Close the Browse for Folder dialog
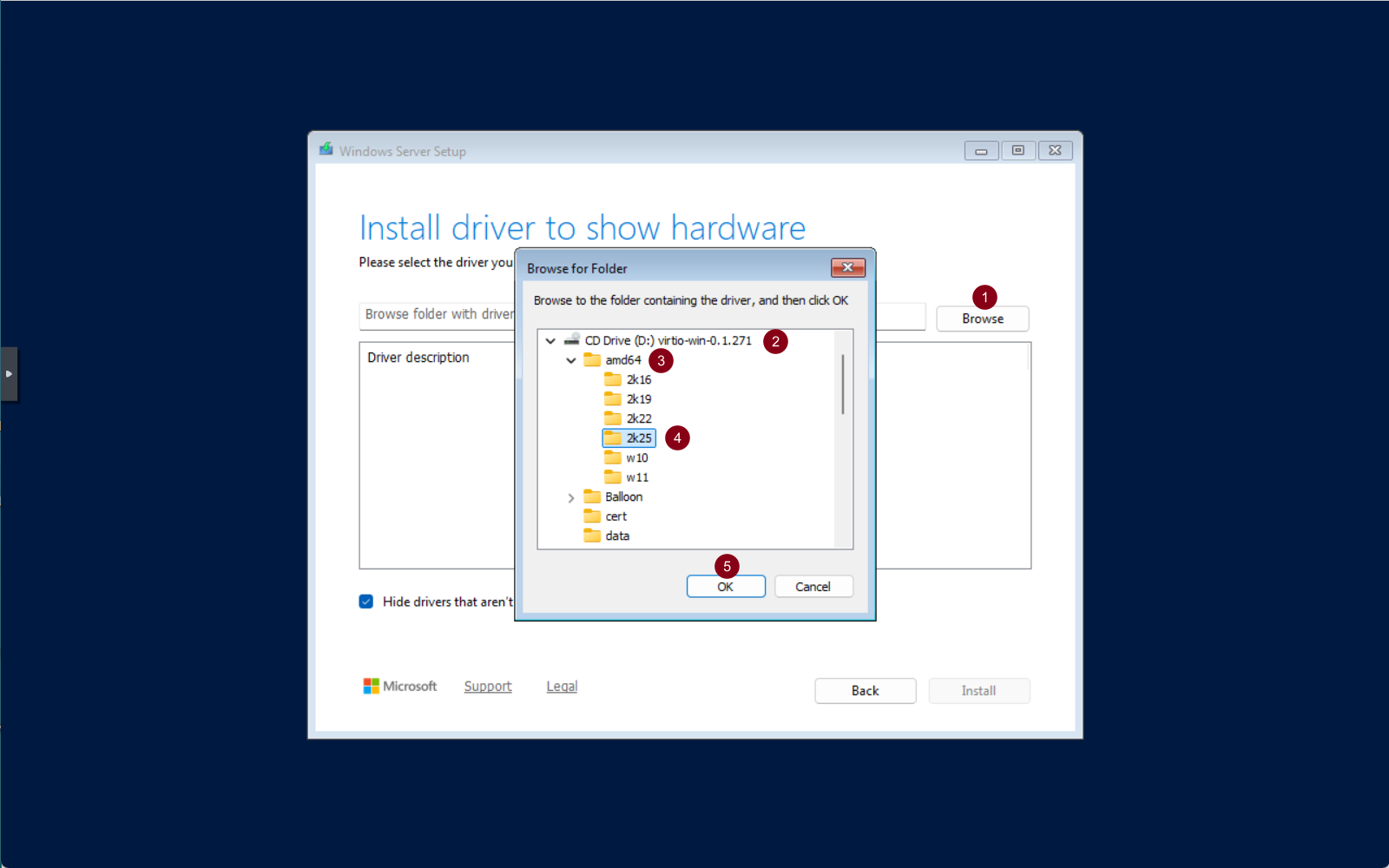This screenshot has height=868, width=1389. (847, 267)
